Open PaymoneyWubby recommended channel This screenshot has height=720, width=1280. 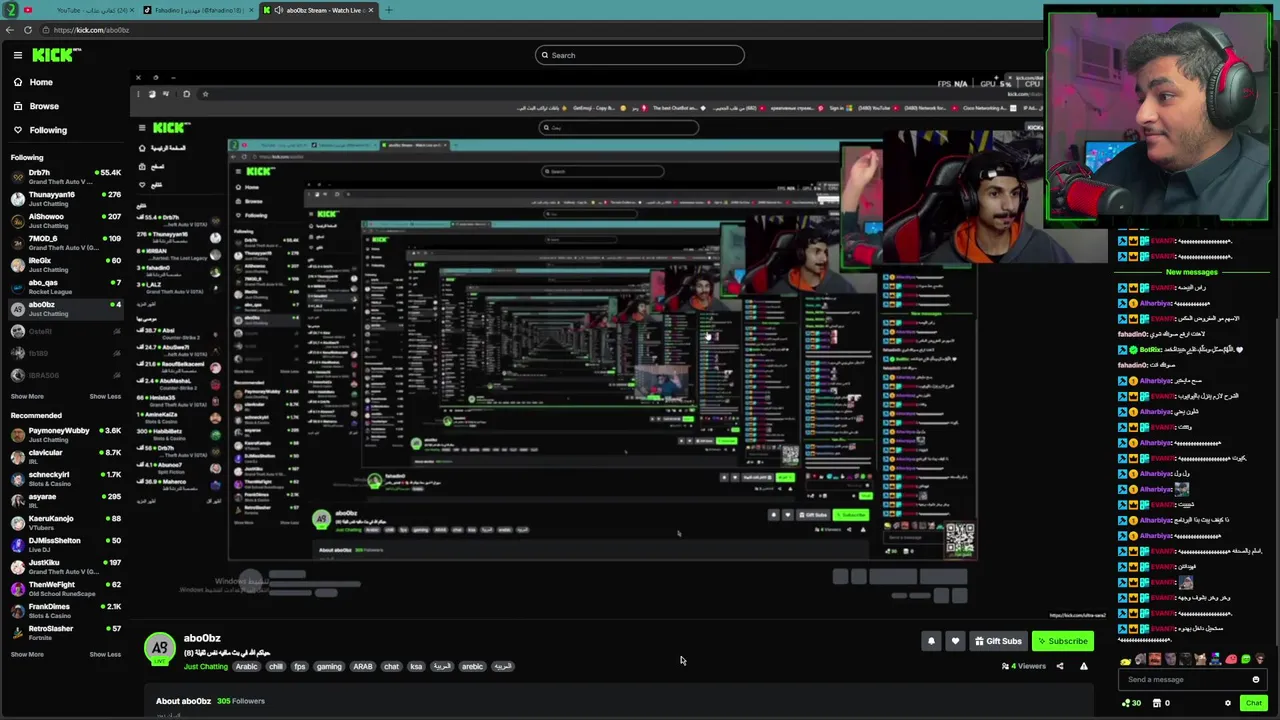[x=64, y=434]
